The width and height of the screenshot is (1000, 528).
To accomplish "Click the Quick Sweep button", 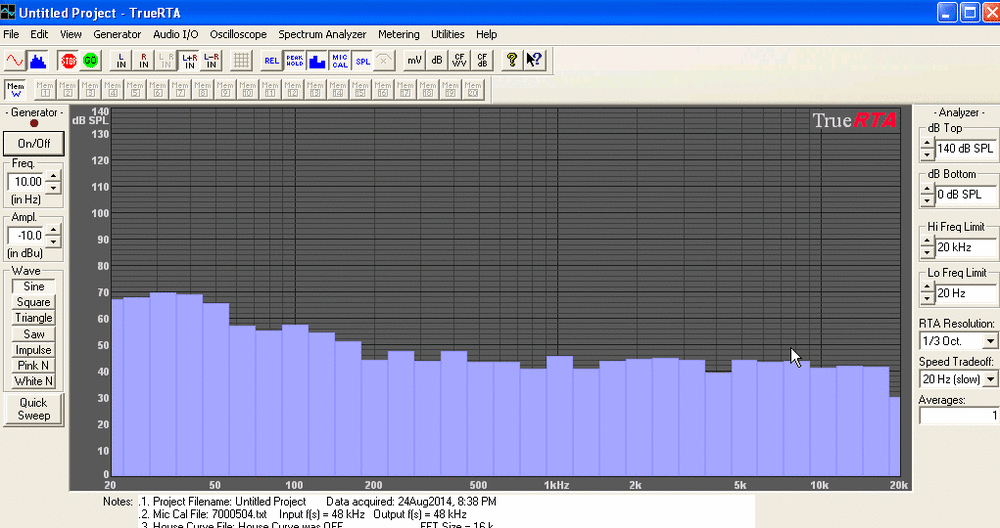I will (34, 409).
